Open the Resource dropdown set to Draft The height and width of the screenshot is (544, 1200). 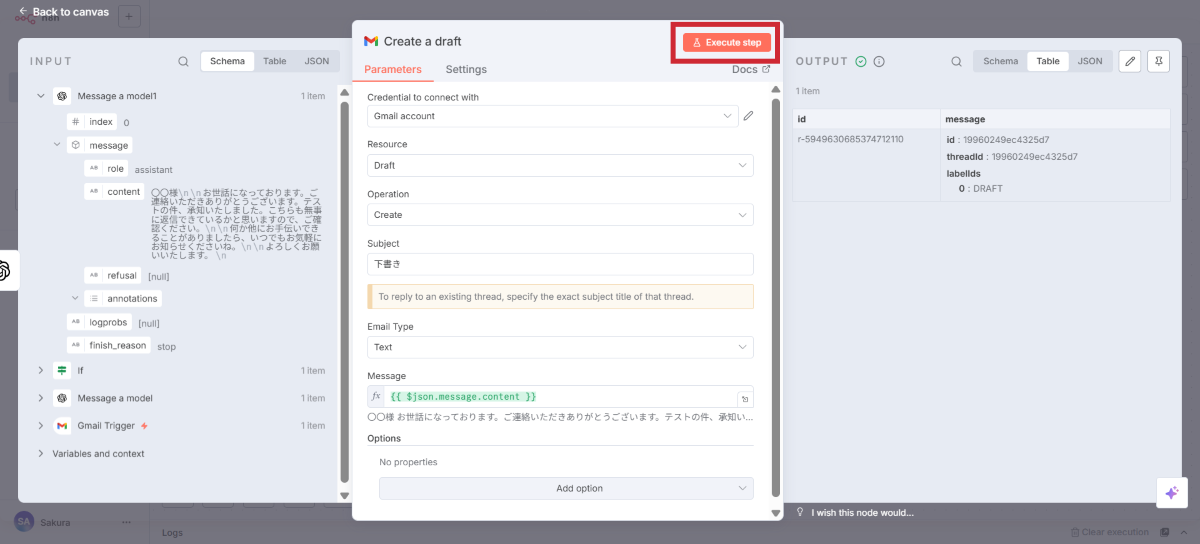click(560, 165)
